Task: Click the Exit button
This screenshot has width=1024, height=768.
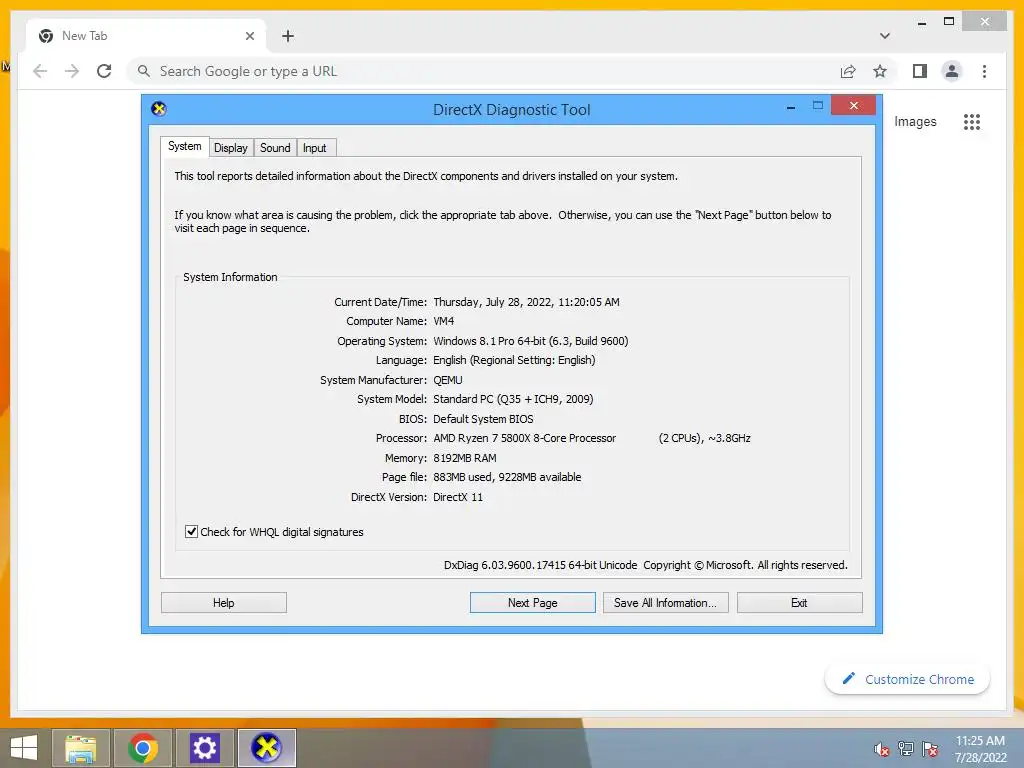Action: click(x=799, y=603)
